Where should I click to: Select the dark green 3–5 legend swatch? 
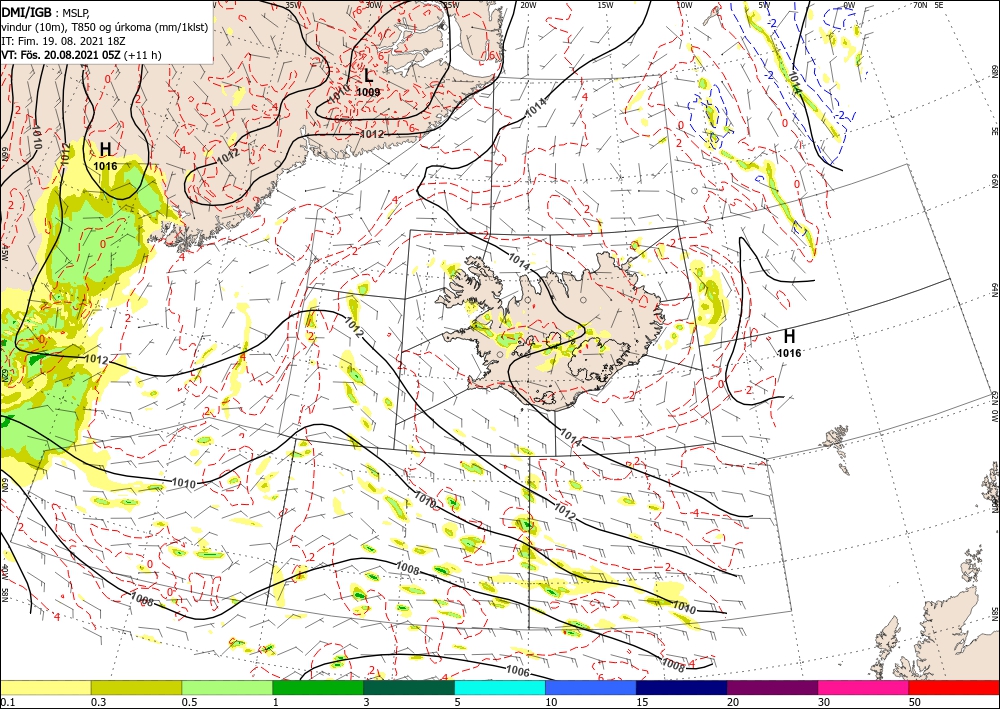point(409,688)
